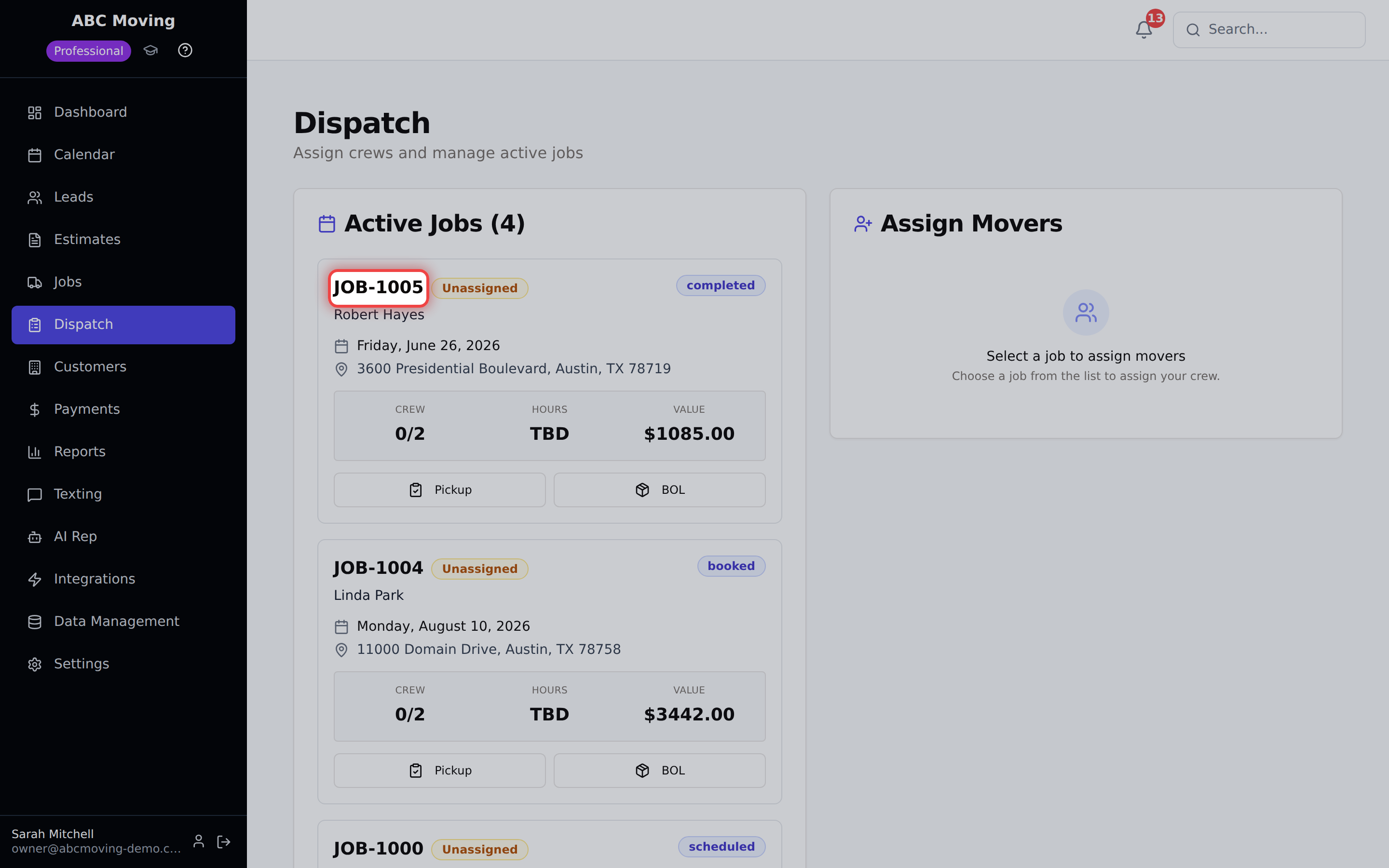Open the Settings menu item
Viewport: 1389px width, 868px height.
coord(123,665)
